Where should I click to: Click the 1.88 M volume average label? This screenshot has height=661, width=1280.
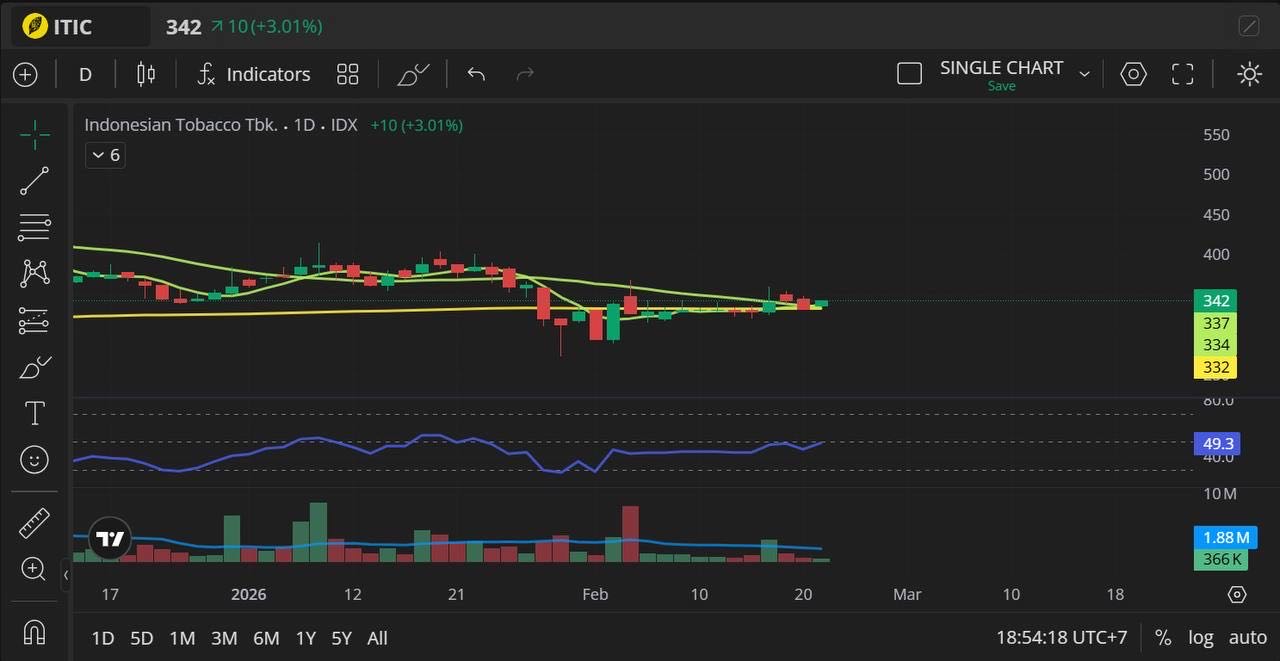(x=1225, y=537)
